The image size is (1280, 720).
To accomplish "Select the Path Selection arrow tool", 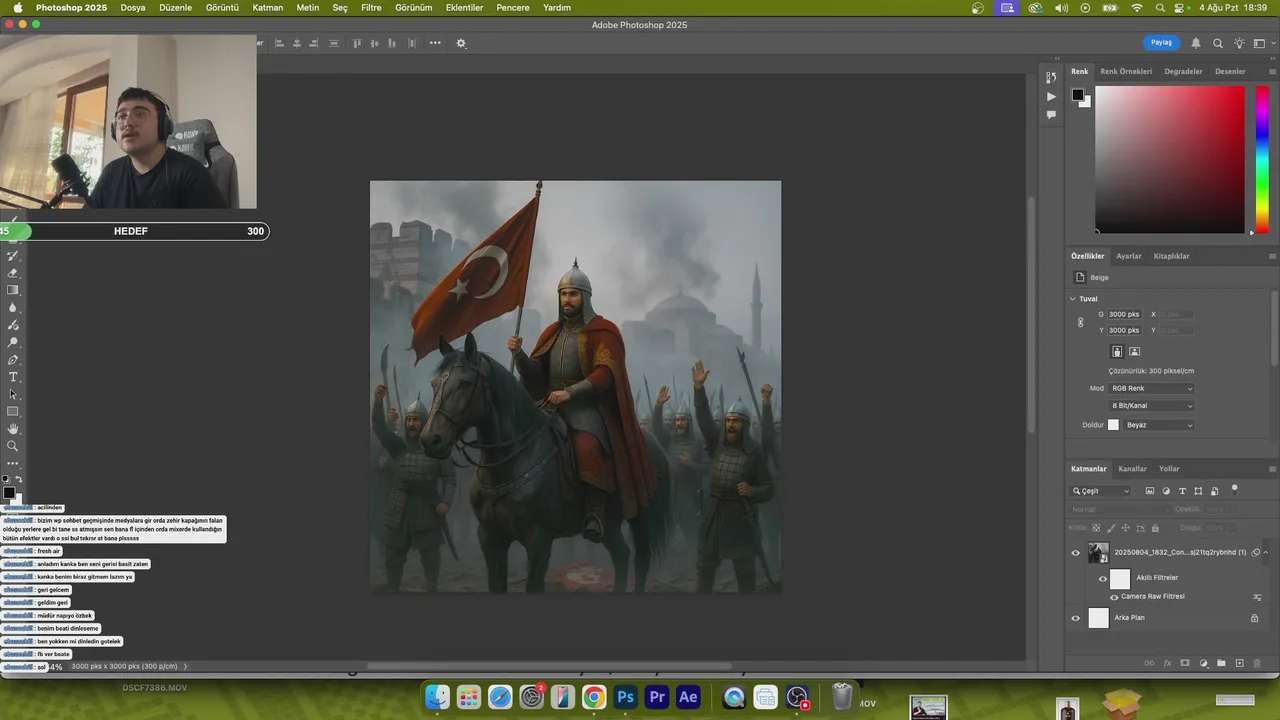I will [13, 394].
